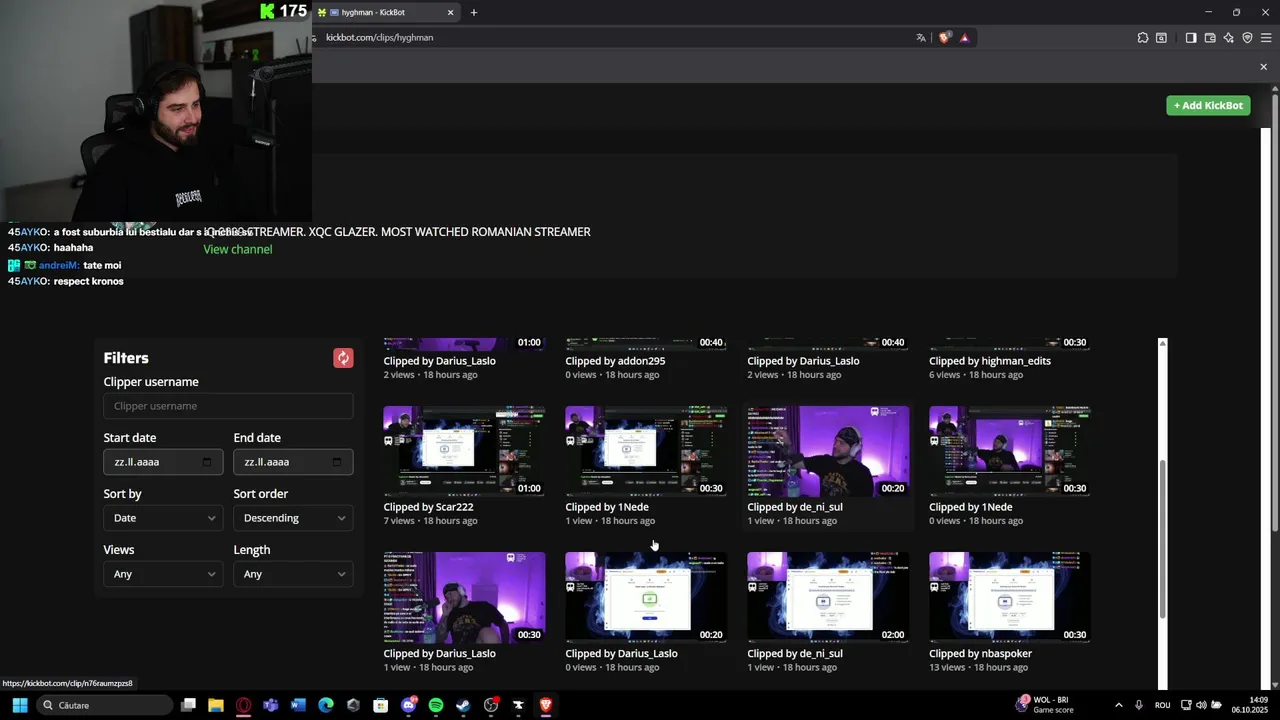Open the one-minute clip by Scar222

click(x=464, y=451)
